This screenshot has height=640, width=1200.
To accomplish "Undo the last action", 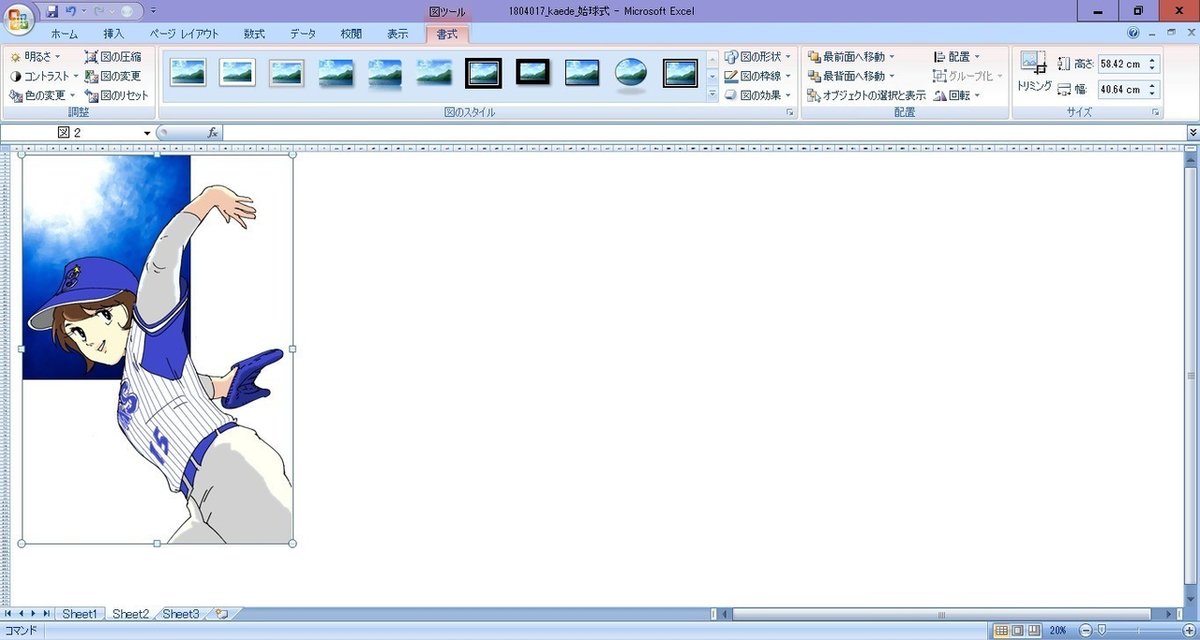I will (x=71, y=11).
